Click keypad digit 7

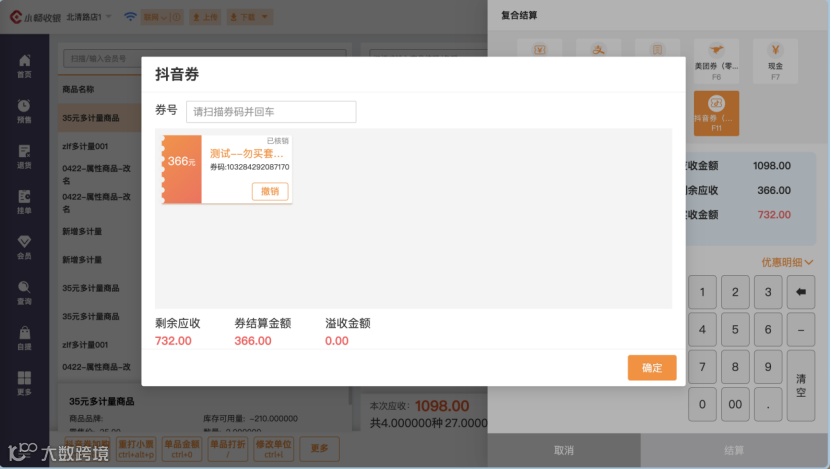point(702,367)
